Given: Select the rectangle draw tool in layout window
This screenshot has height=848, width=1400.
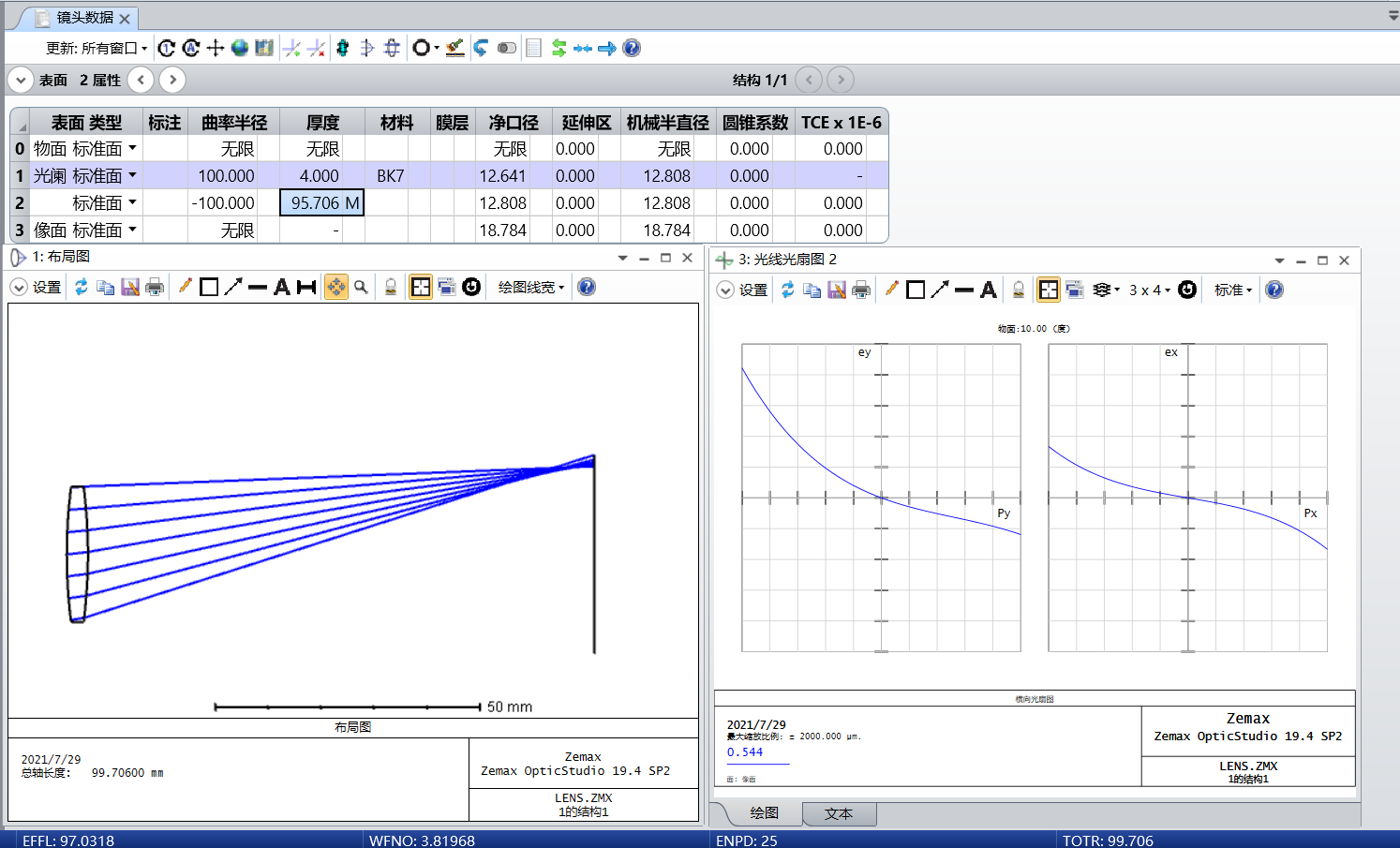Looking at the screenshot, I should pyautogui.click(x=209, y=287).
